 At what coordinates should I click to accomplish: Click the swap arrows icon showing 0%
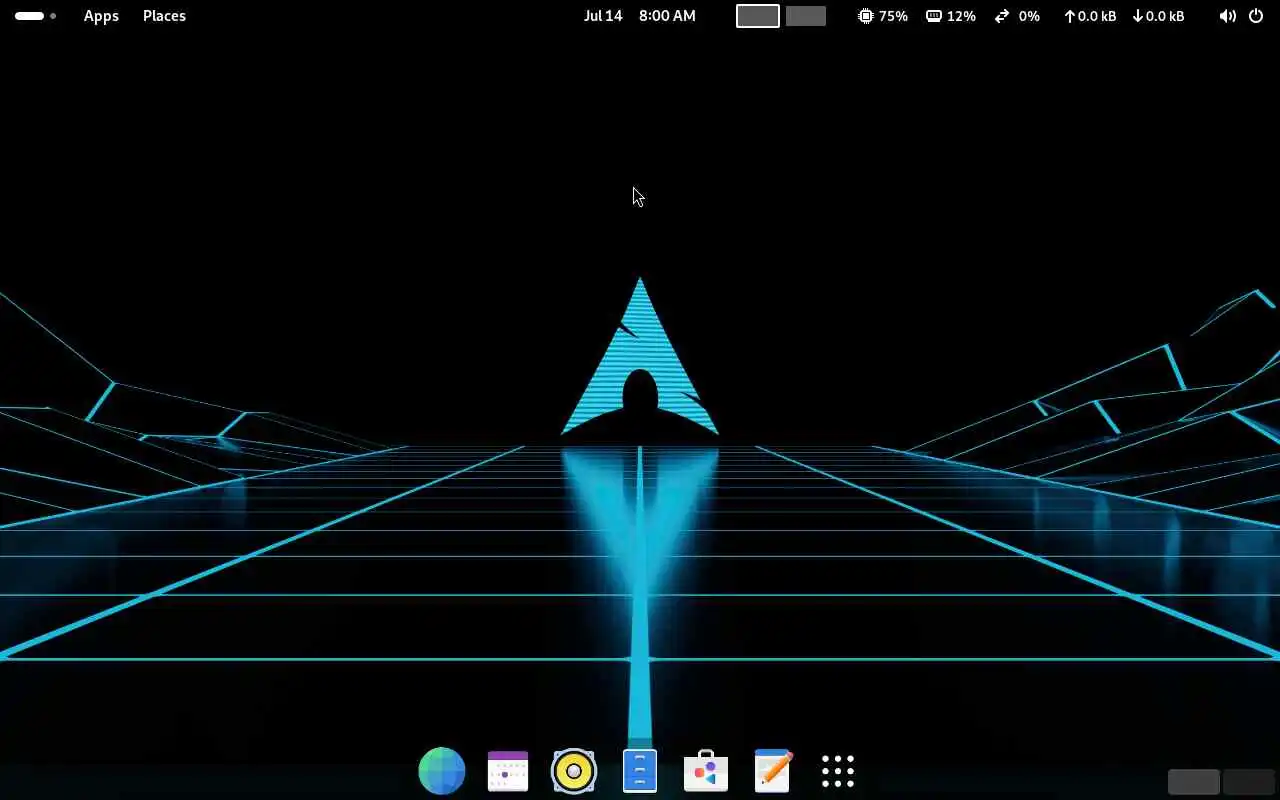[1002, 16]
